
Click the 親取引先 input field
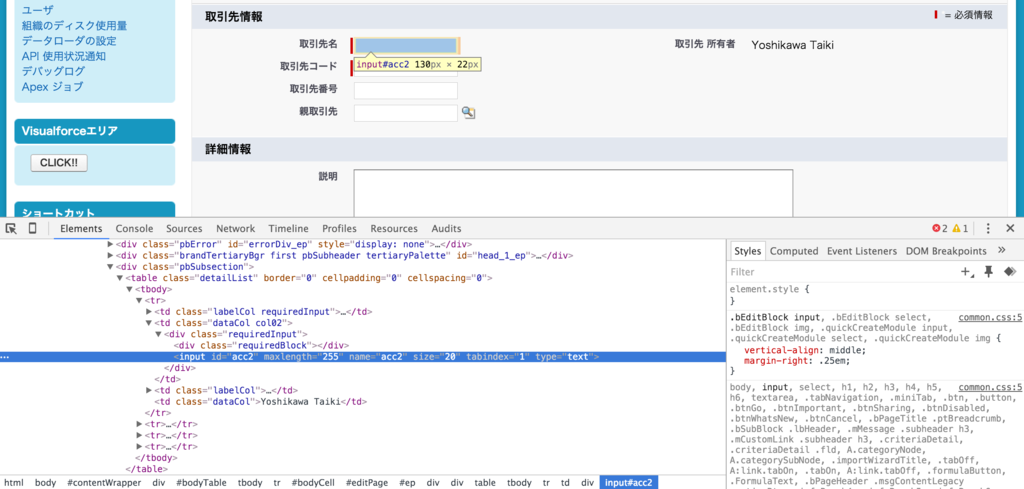[406, 113]
